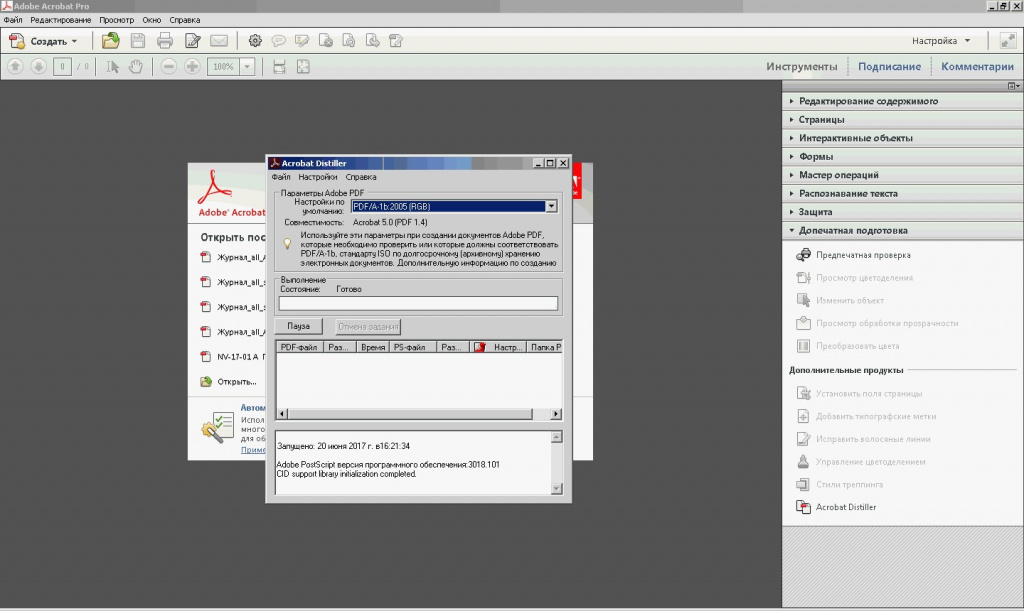Click the save floppy disk icon
The height and width of the screenshot is (611, 1024).
(138, 41)
